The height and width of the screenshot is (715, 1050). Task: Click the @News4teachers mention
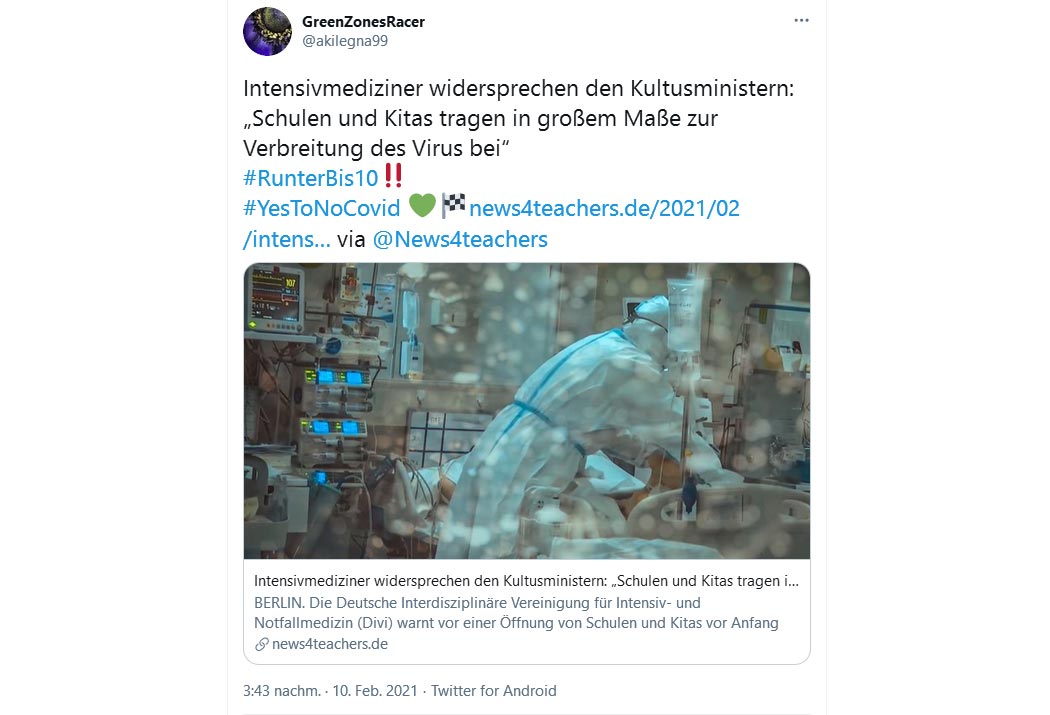460,239
